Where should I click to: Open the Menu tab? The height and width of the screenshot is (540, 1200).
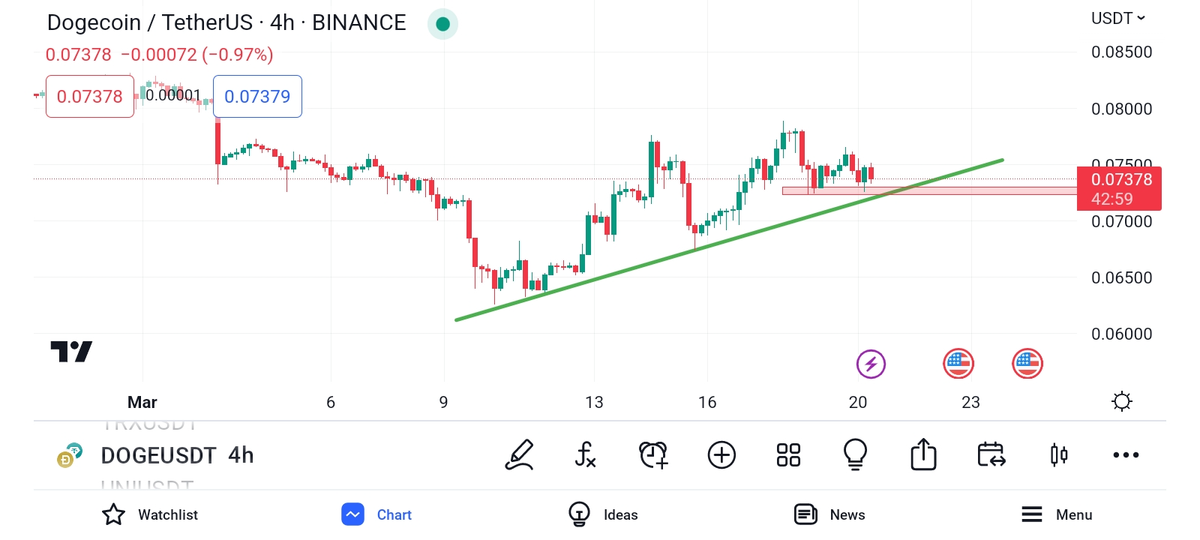1056,514
